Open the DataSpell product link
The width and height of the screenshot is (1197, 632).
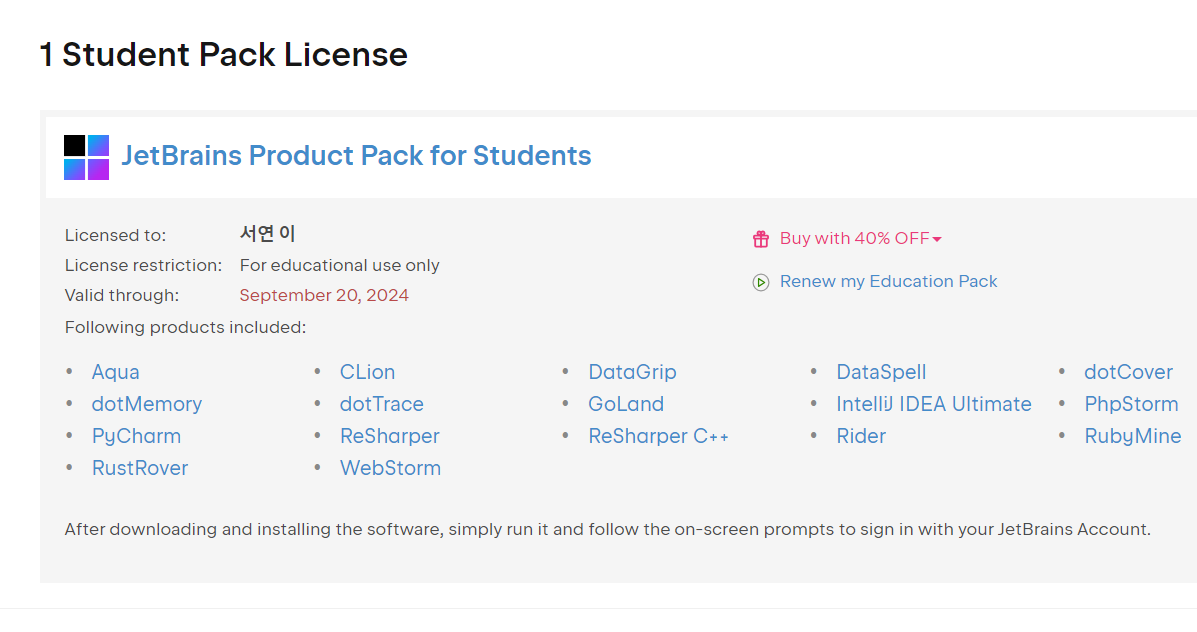point(881,372)
